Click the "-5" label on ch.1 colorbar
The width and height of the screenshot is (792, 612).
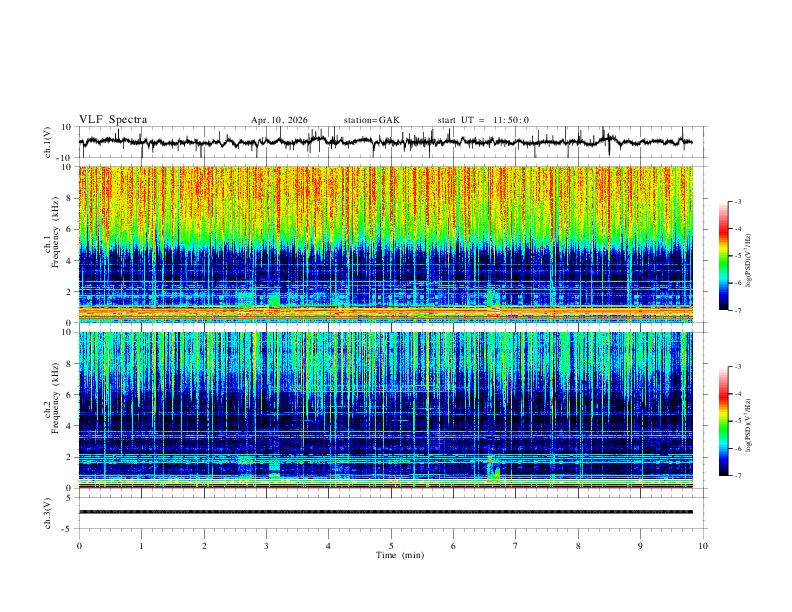tap(738, 256)
